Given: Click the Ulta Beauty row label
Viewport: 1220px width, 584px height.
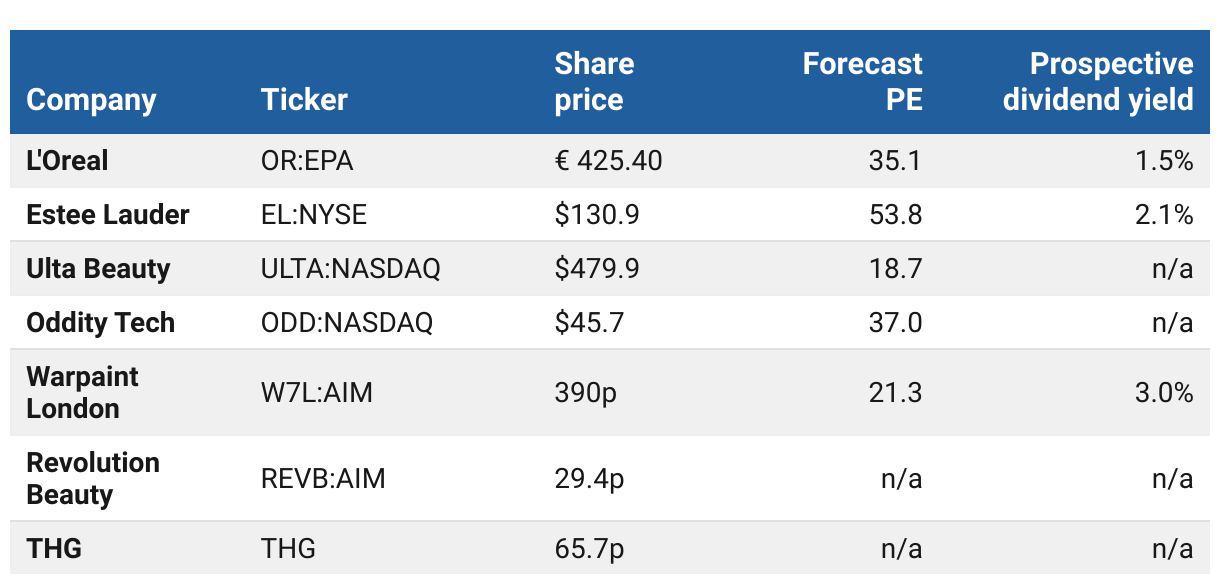Looking at the screenshot, I should pos(98,268).
